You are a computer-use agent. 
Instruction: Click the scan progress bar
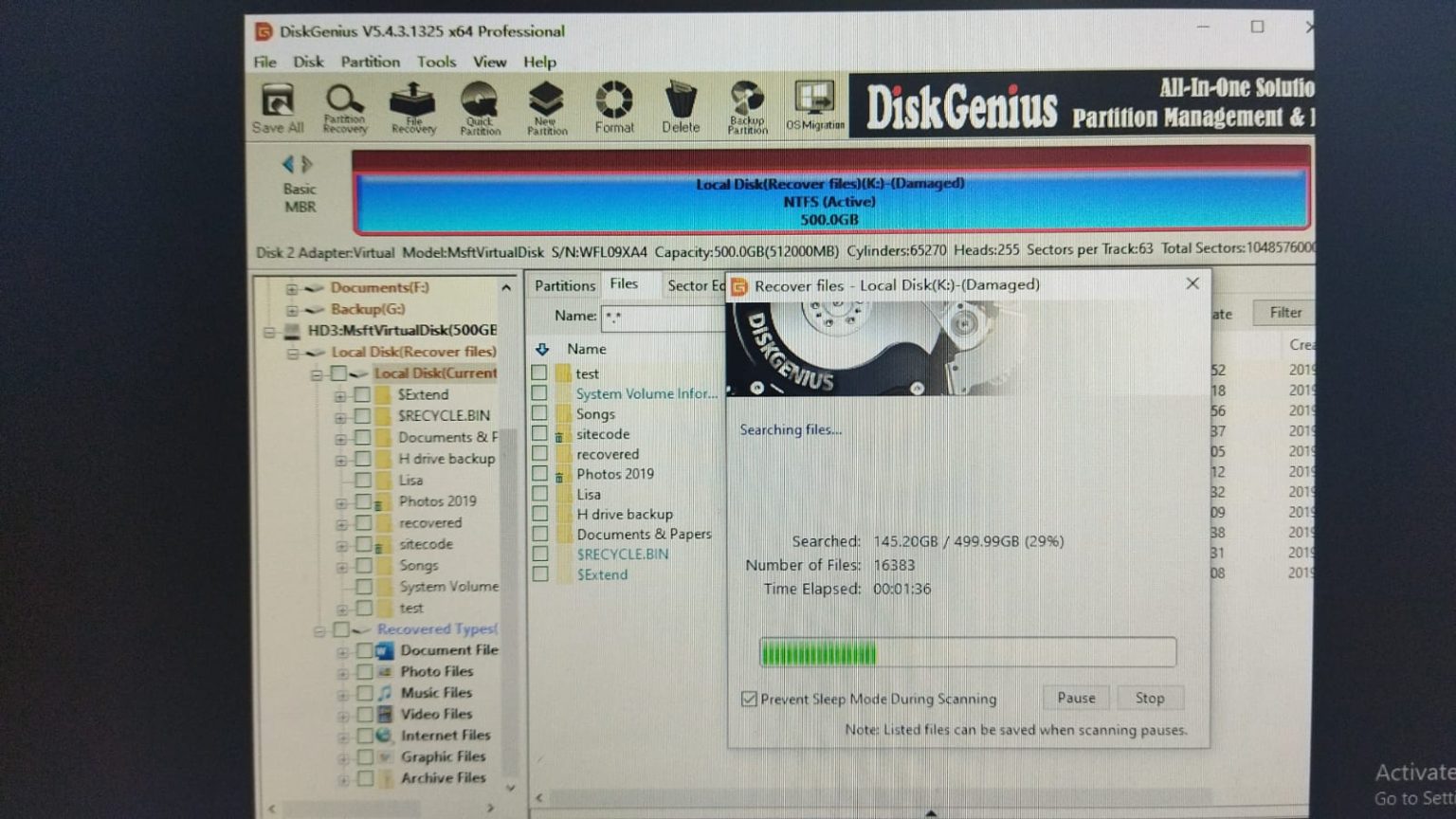(x=966, y=652)
